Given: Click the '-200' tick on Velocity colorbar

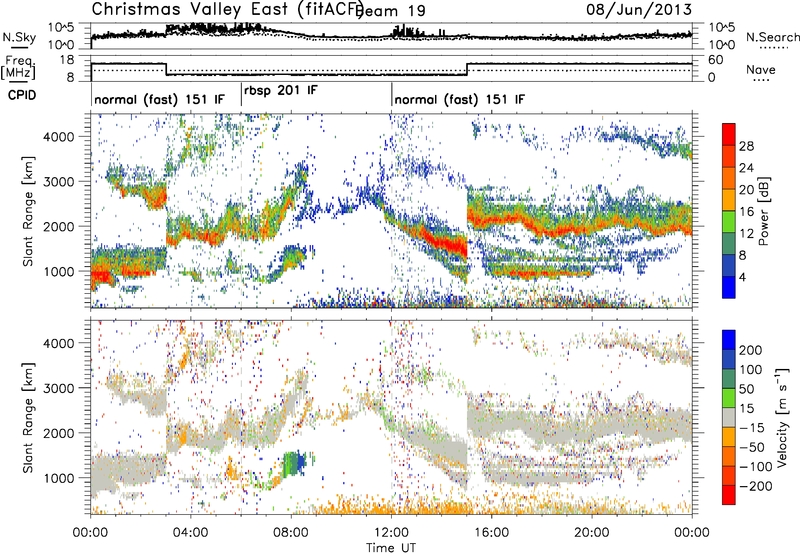Looking at the screenshot, I should tap(756, 486).
